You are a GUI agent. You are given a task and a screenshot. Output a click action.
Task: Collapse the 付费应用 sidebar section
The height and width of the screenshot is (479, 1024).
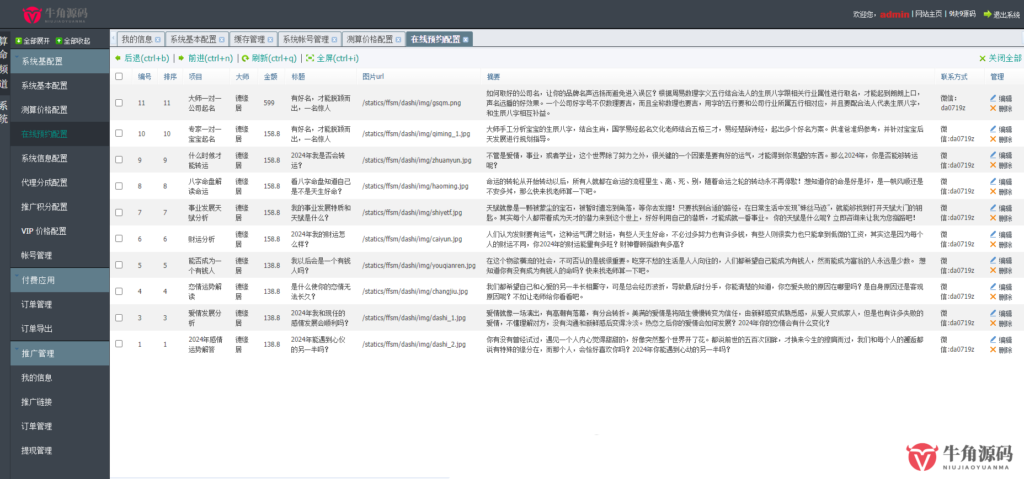(x=60, y=280)
